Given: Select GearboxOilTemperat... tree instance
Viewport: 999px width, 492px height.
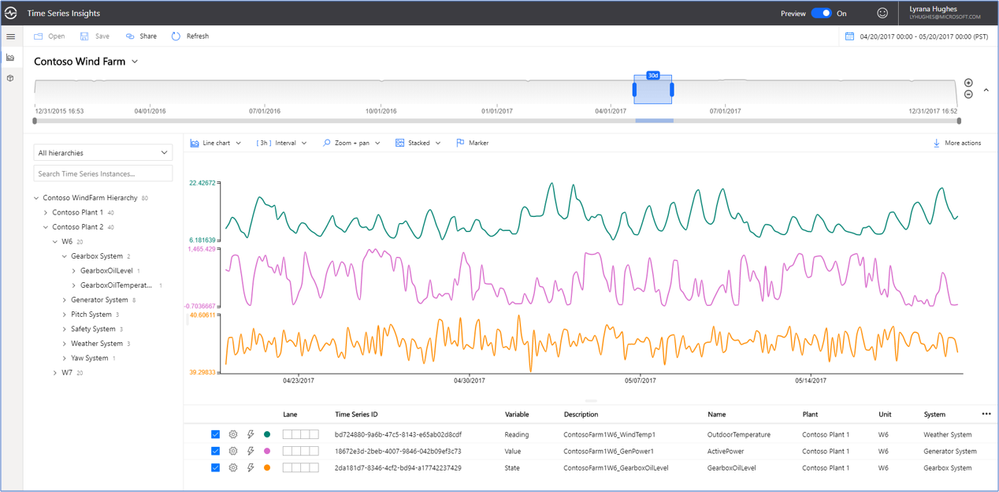Looking at the screenshot, I should (x=117, y=286).
